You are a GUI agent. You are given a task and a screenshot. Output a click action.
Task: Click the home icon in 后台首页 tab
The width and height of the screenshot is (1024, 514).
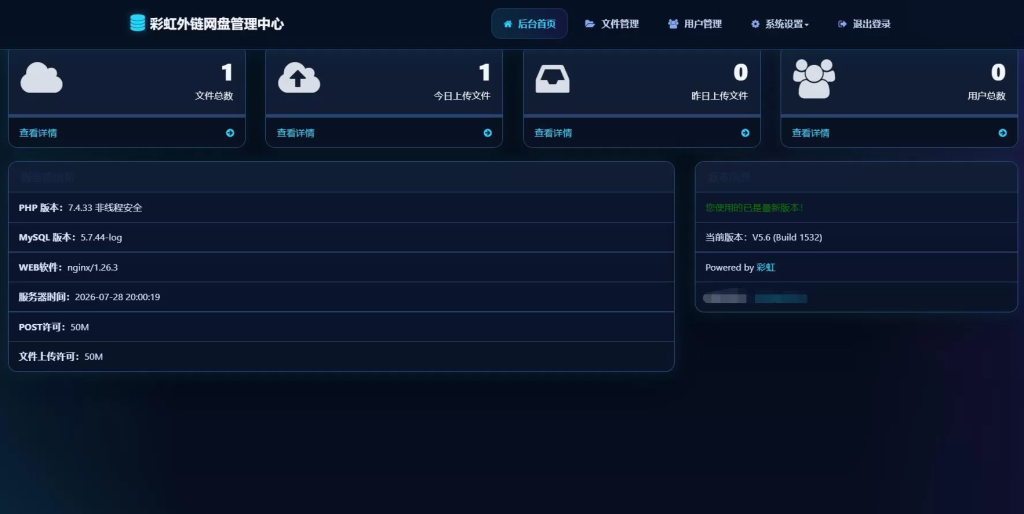click(507, 24)
